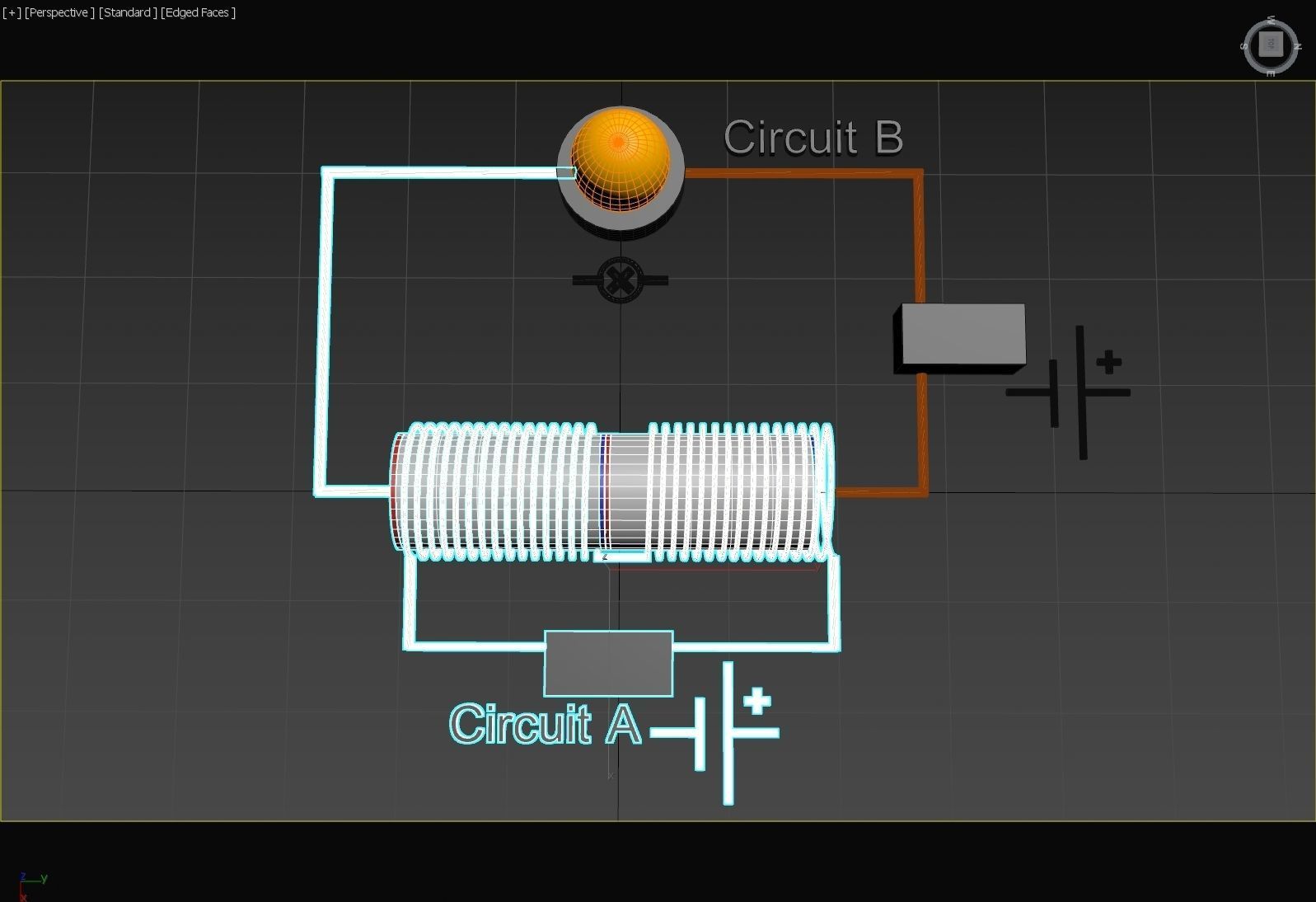The width and height of the screenshot is (1316, 902).
Task: Open the [Perspective] point-of-view menu
Action: pyautogui.click(x=59, y=12)
